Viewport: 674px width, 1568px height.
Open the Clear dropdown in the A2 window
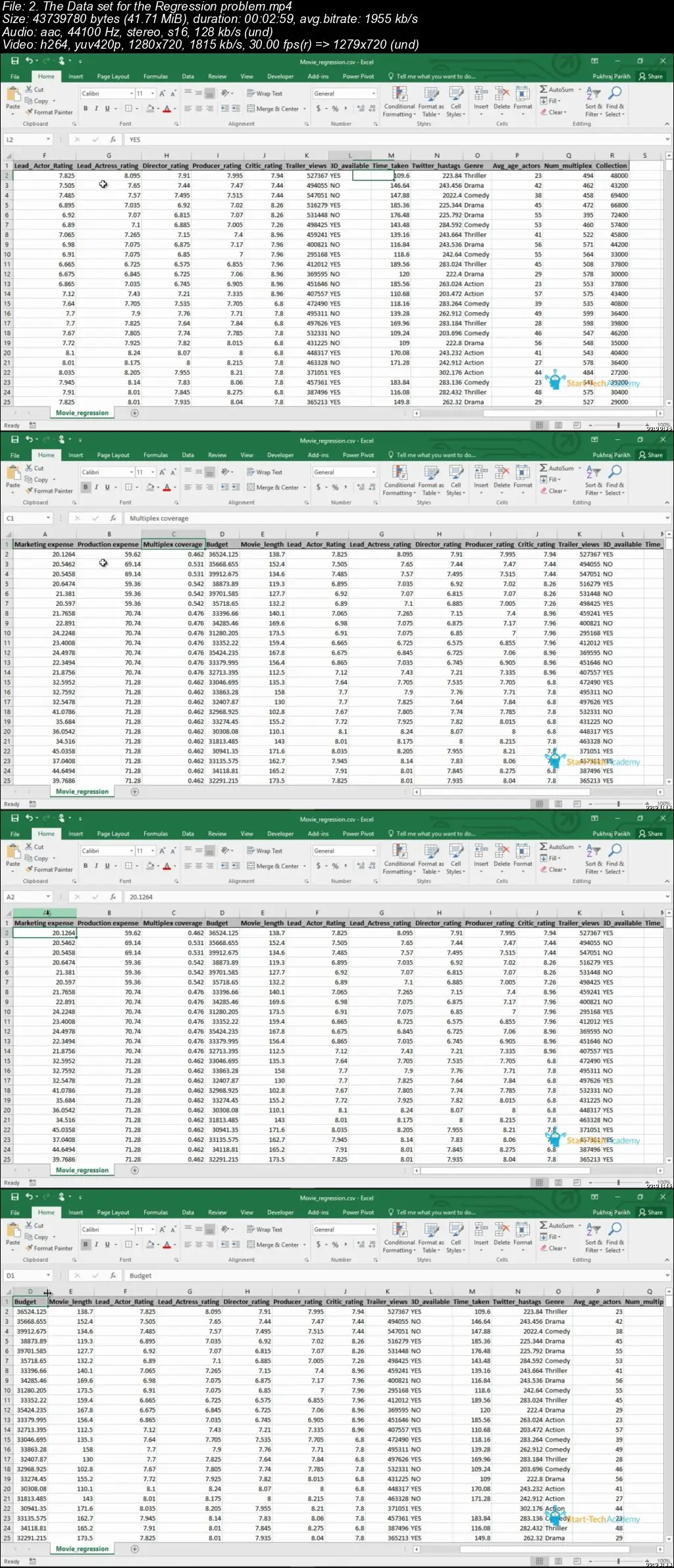(553, 869)
